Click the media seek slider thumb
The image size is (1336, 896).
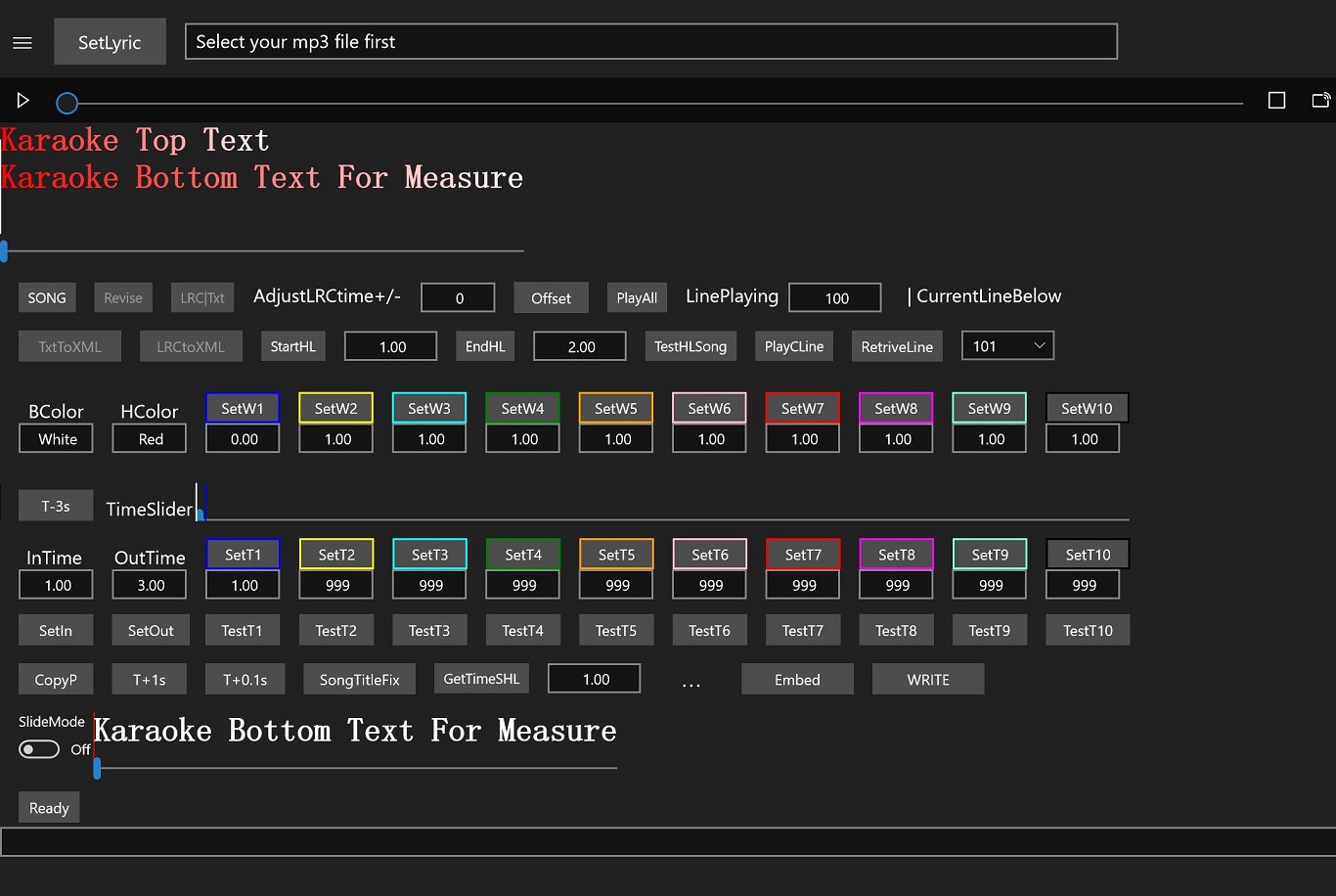click(x=67, y=103)
